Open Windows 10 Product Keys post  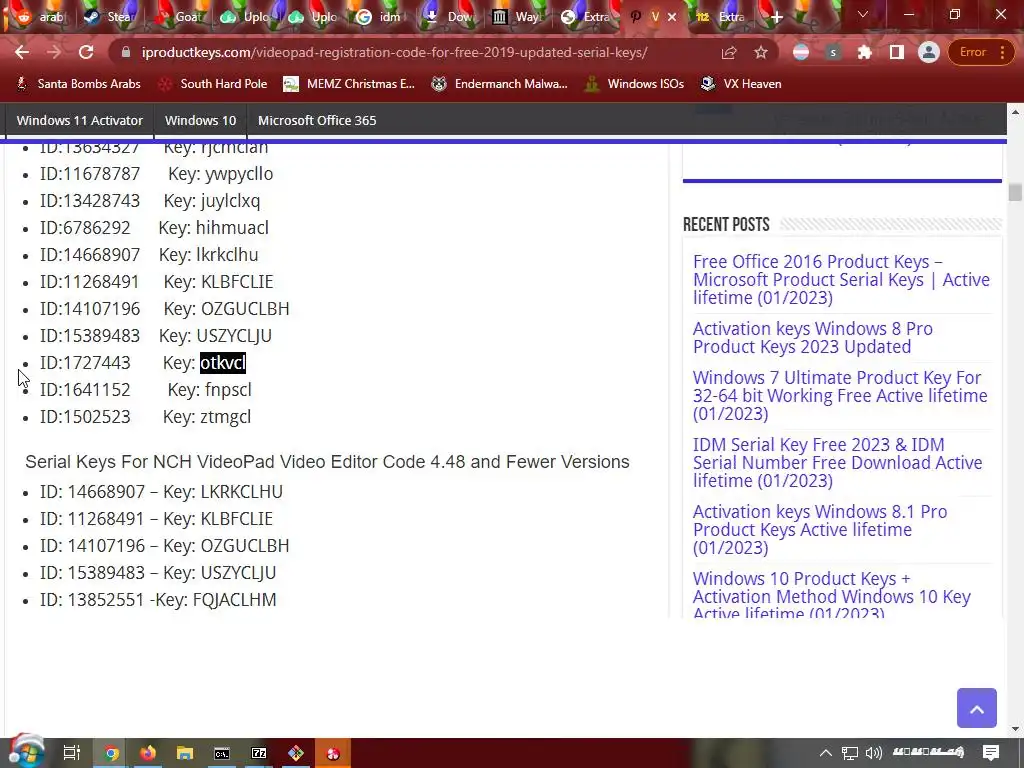tap(831, 594)
